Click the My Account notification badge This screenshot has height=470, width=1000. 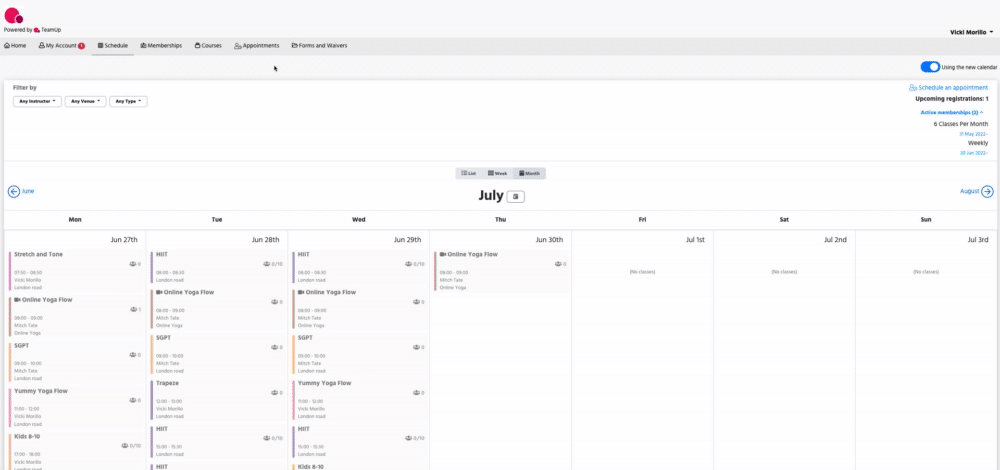coord(81,45)
